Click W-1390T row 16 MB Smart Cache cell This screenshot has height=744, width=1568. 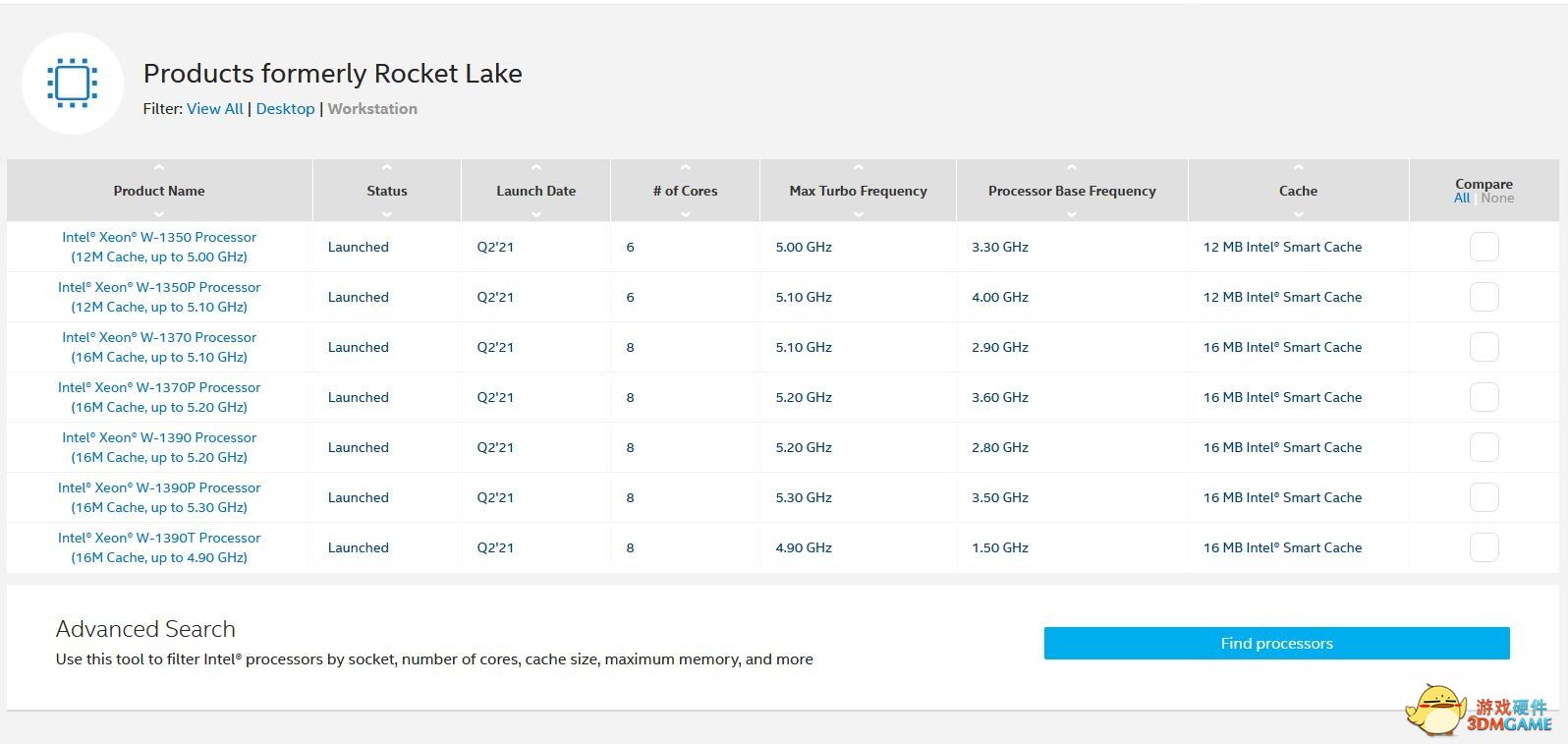[1282, 547]
